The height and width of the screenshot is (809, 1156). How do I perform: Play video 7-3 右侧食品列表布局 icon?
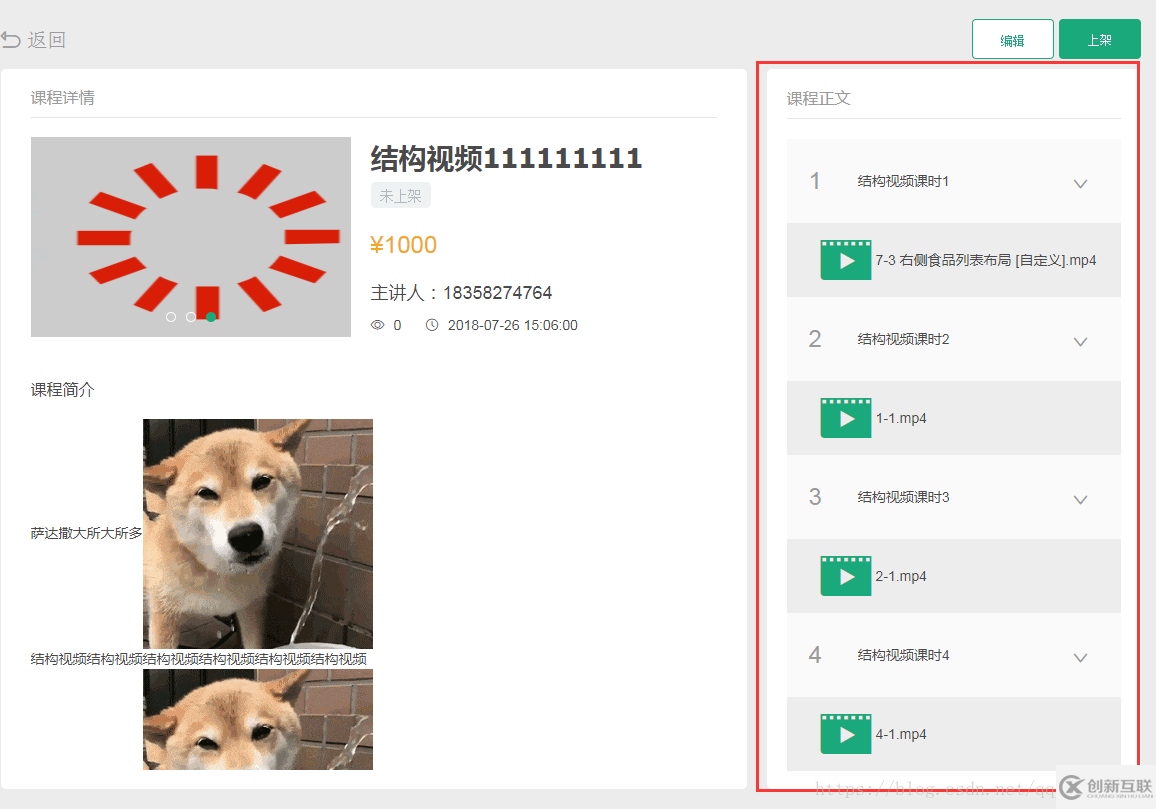coord(846,260)
